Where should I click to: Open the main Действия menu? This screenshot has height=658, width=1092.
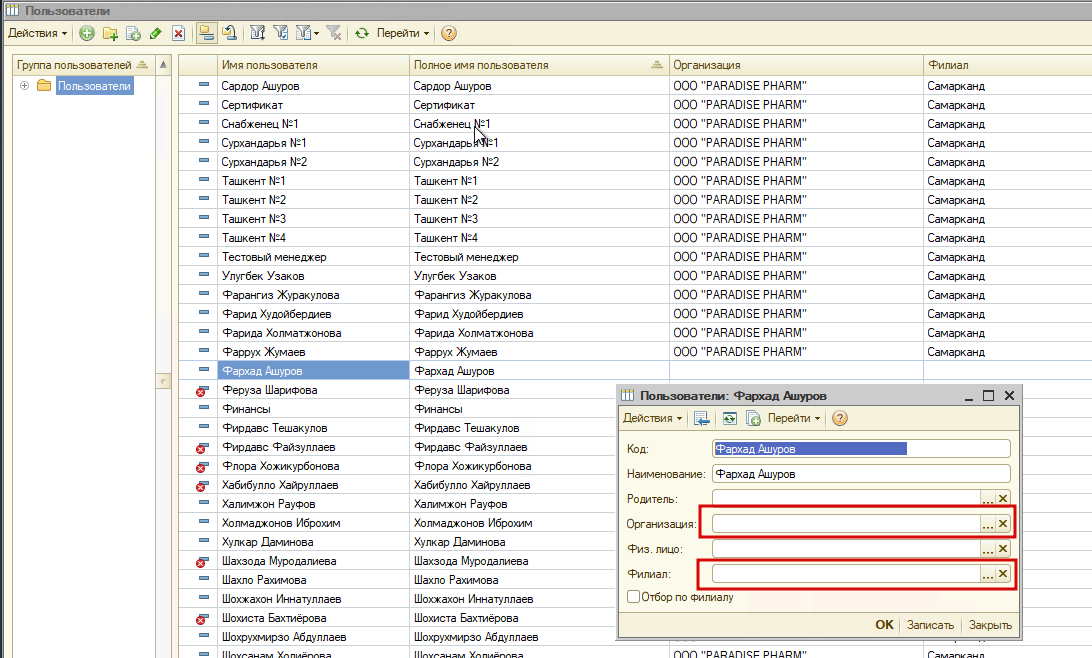(38, 33)
